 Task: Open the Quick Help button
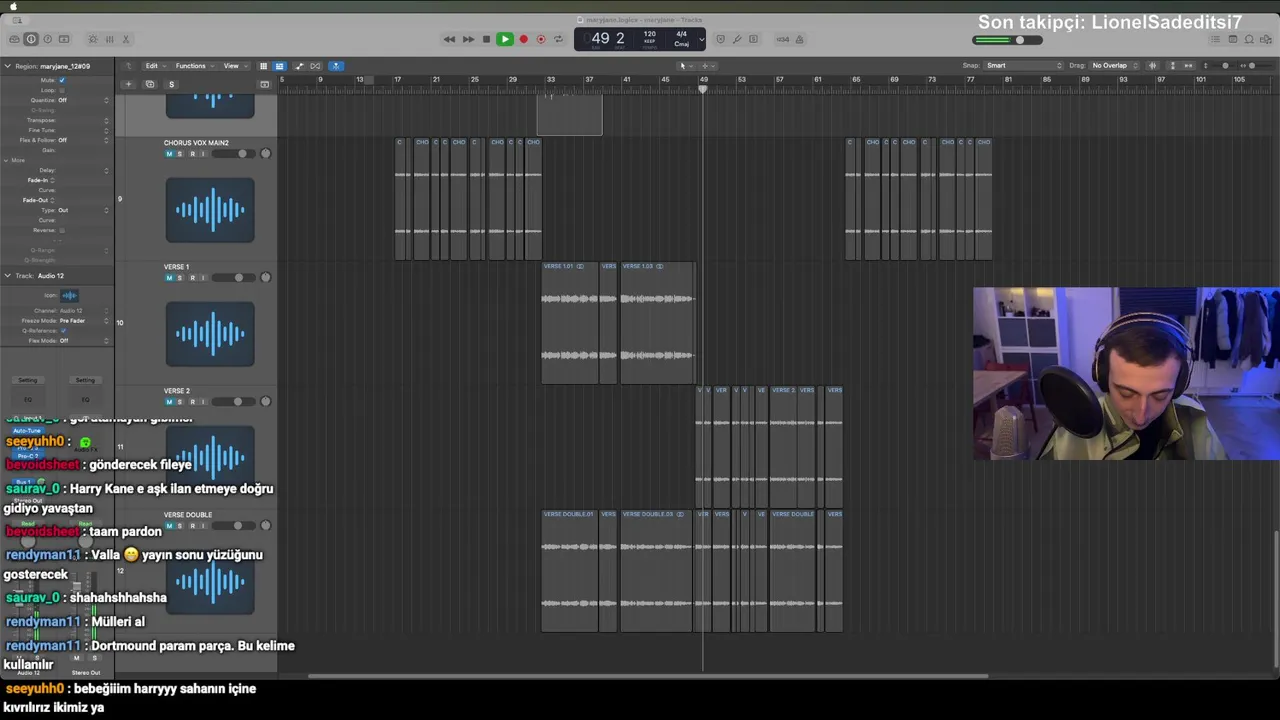[47, 39]
